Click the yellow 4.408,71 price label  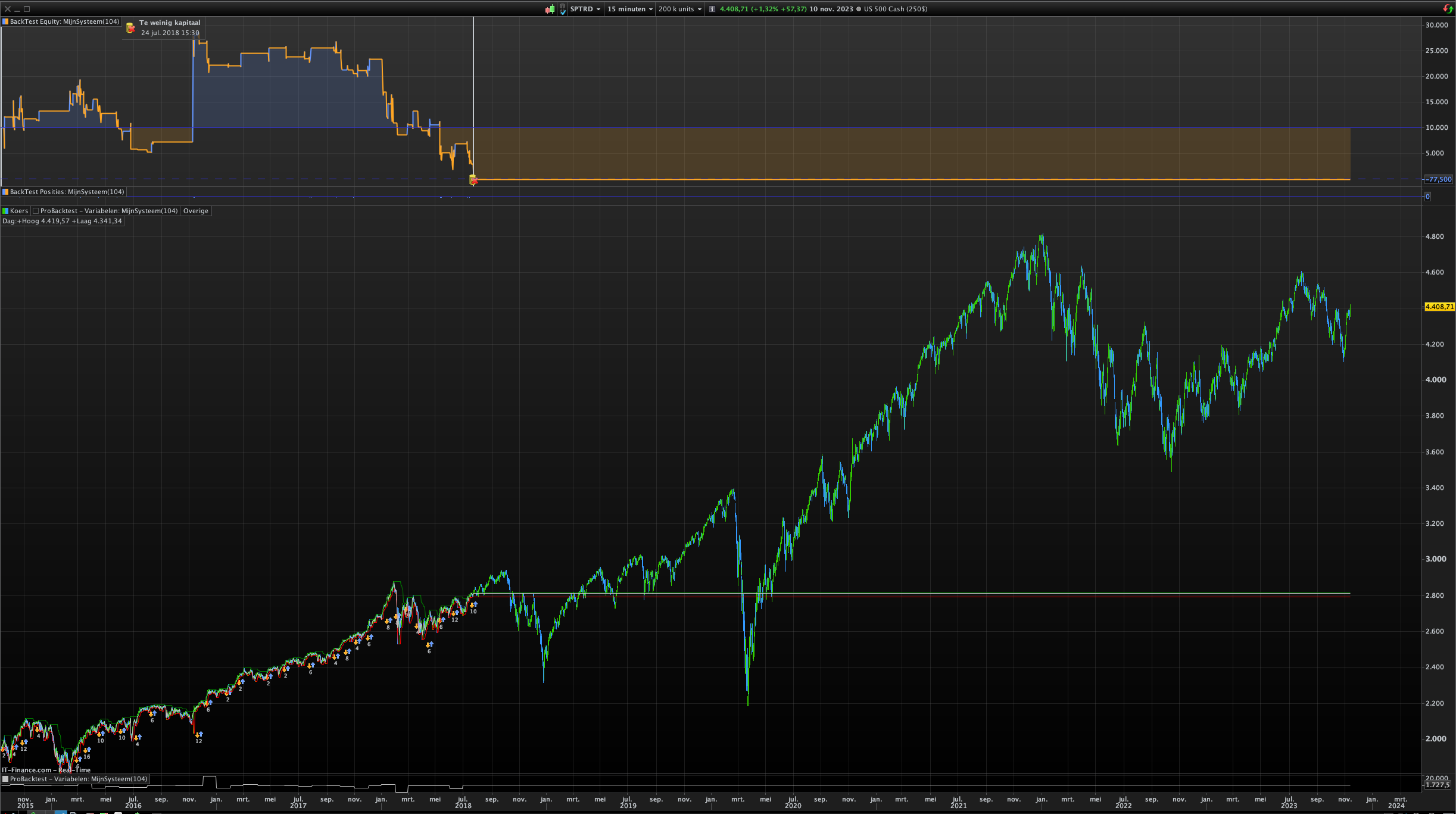pyautogui.click(x=1439, y=307)
